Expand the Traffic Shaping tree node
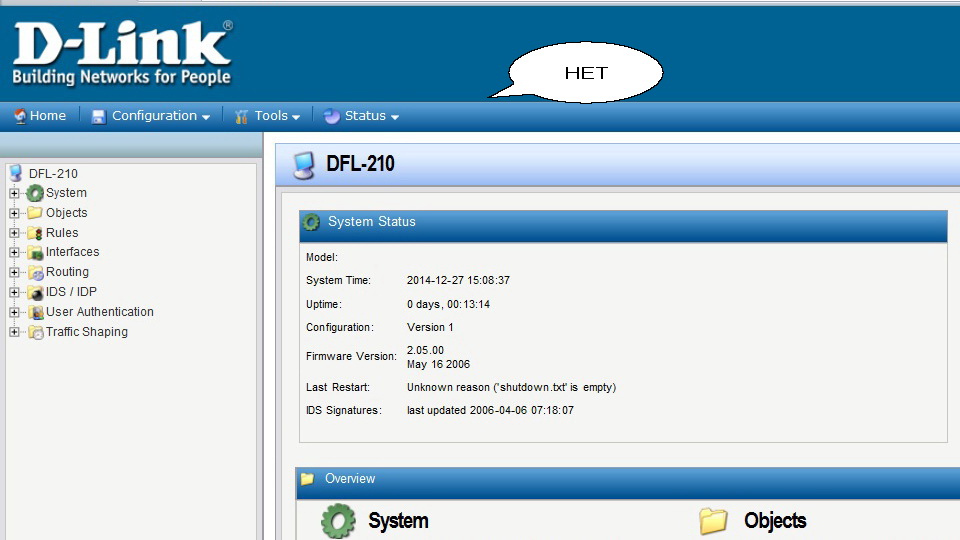 click(x=14, y=332)
